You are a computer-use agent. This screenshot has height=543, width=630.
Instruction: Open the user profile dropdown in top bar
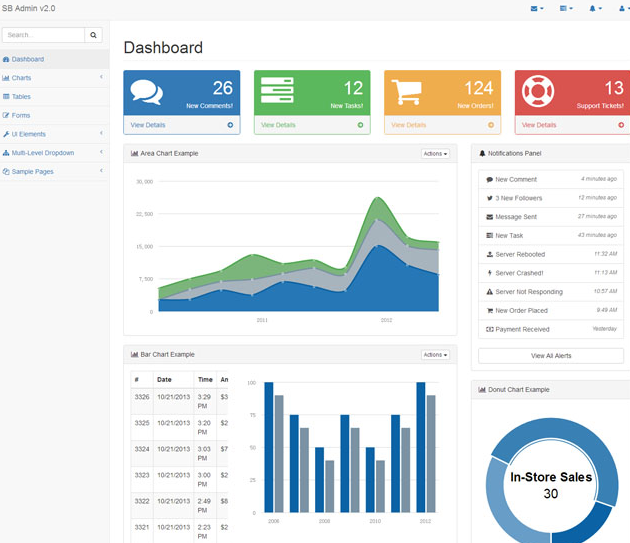pos(624,8)
